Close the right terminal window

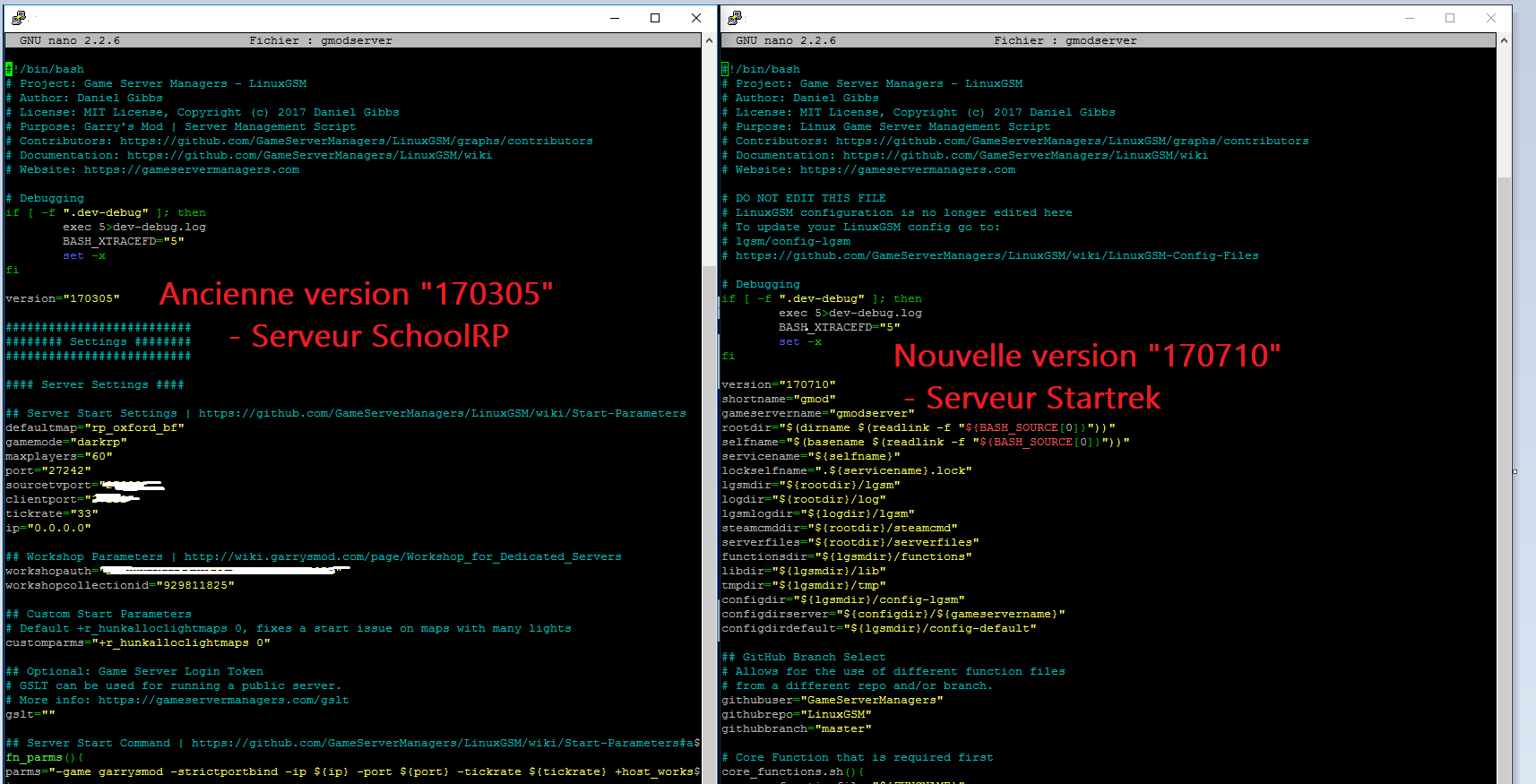coord(1491,18)
